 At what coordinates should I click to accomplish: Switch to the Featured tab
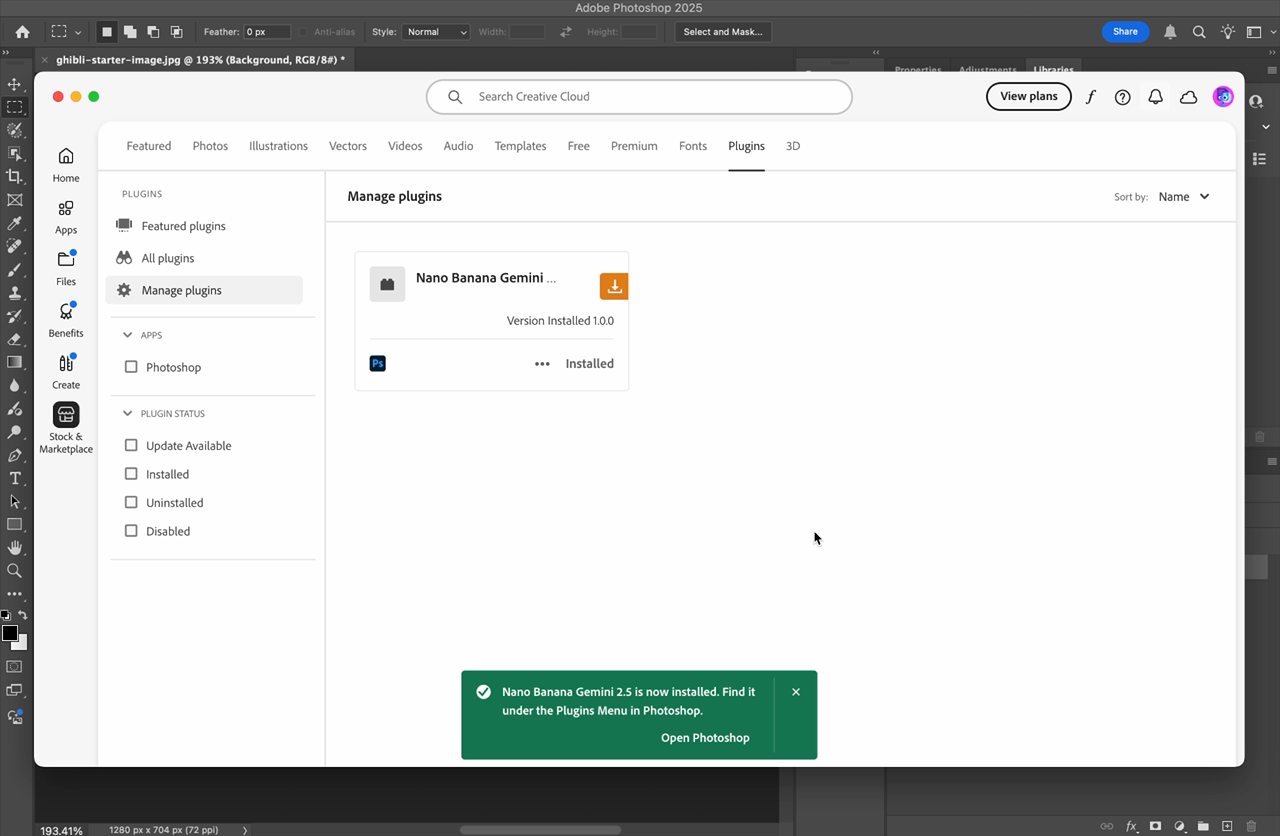149,146
